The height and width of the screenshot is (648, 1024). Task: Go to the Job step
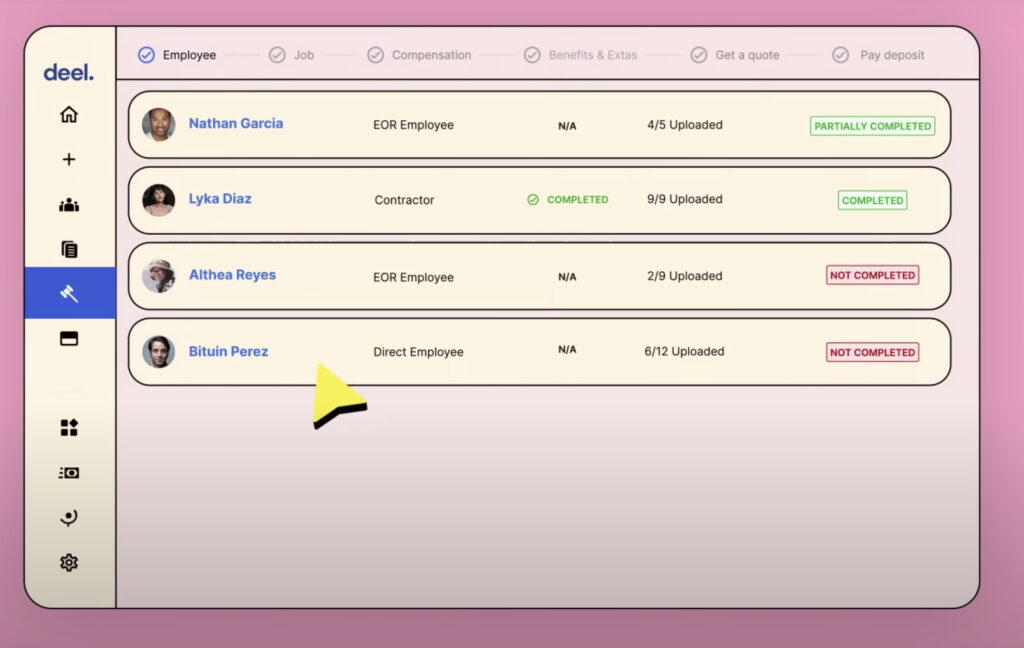click(x=303, y=55)
